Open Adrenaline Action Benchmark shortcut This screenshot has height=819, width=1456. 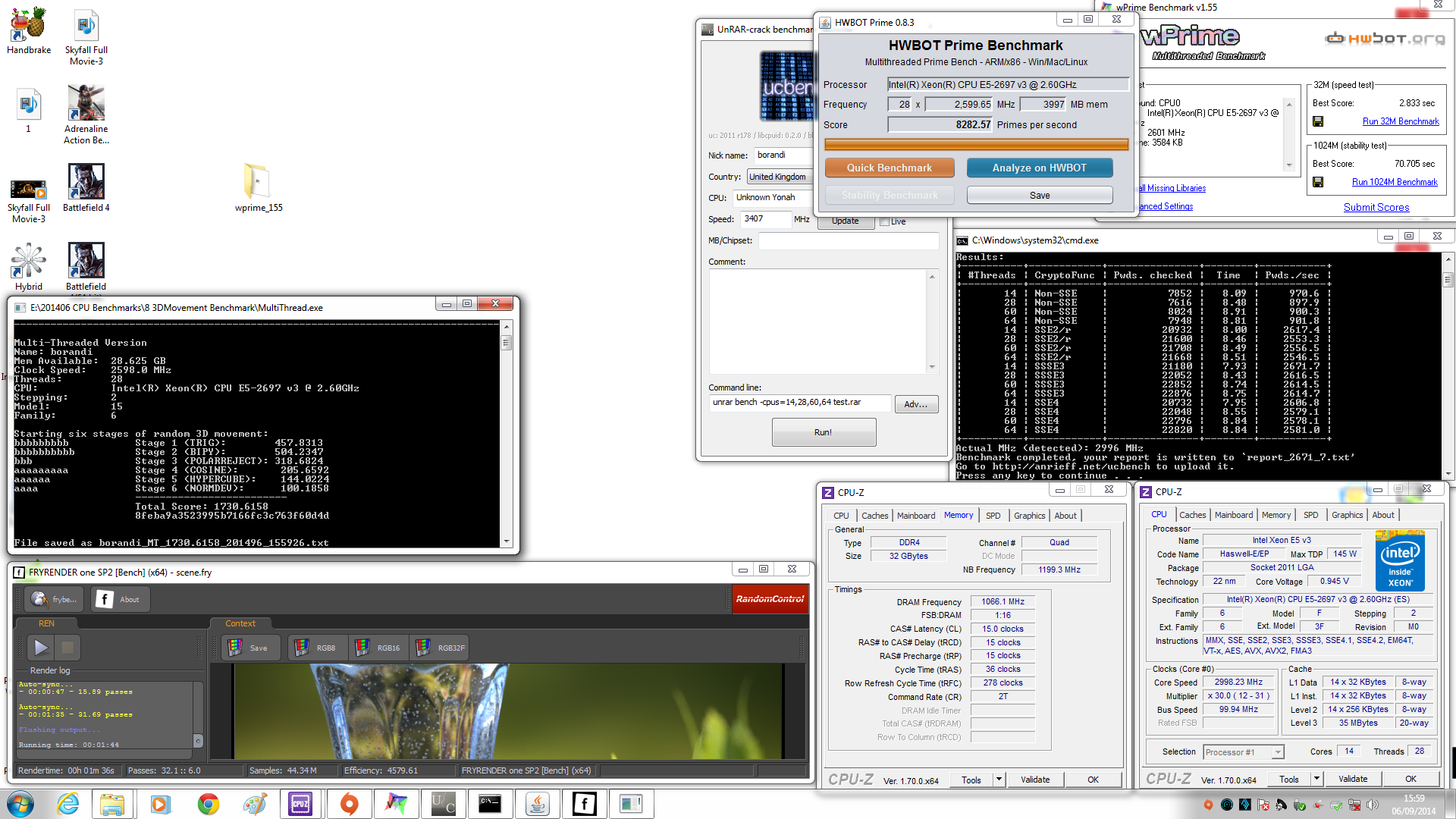(x=86, y=114)
